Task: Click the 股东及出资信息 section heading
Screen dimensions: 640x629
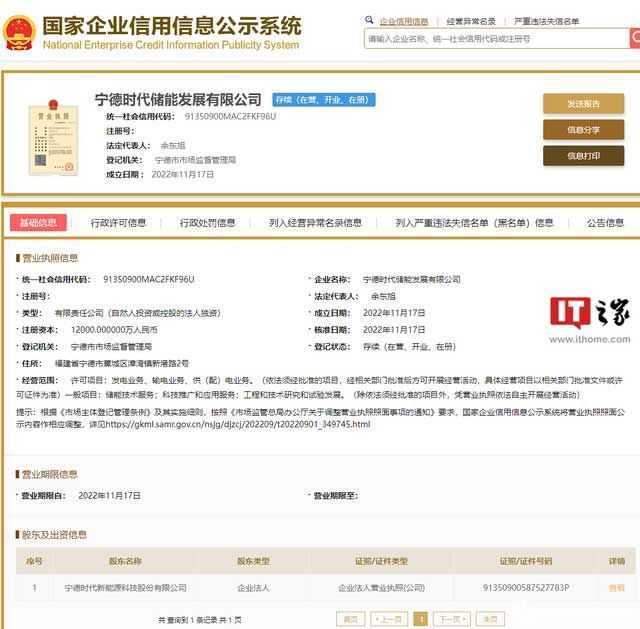Action: coord(54,535)
